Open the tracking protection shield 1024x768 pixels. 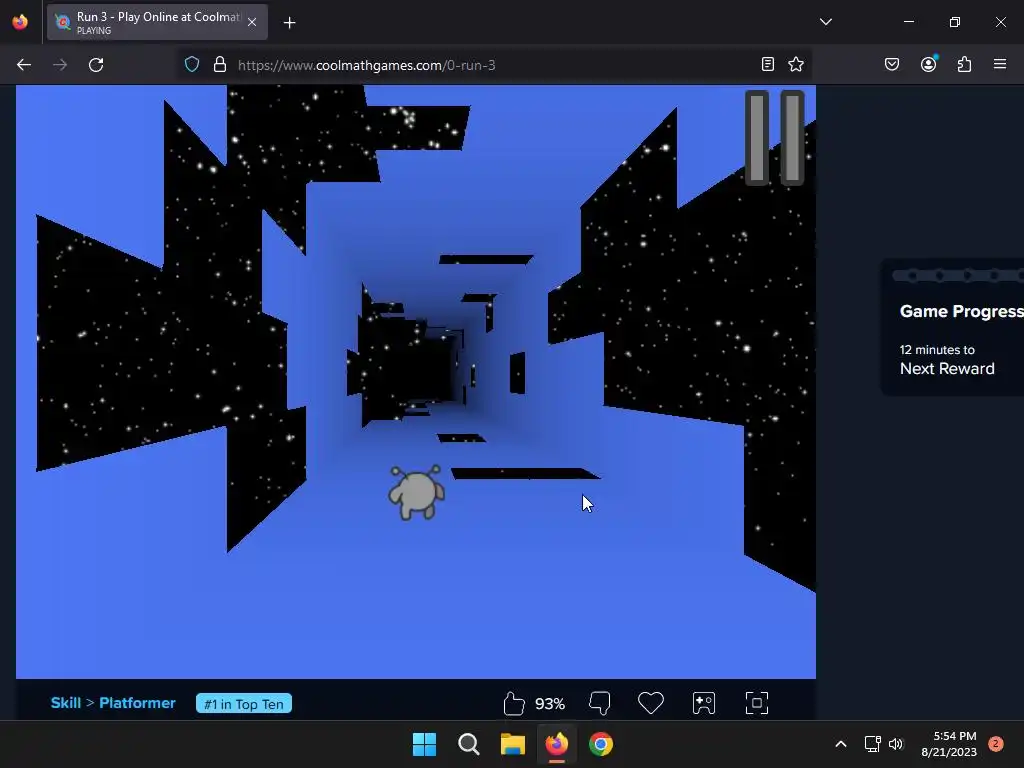pos(191,65)
